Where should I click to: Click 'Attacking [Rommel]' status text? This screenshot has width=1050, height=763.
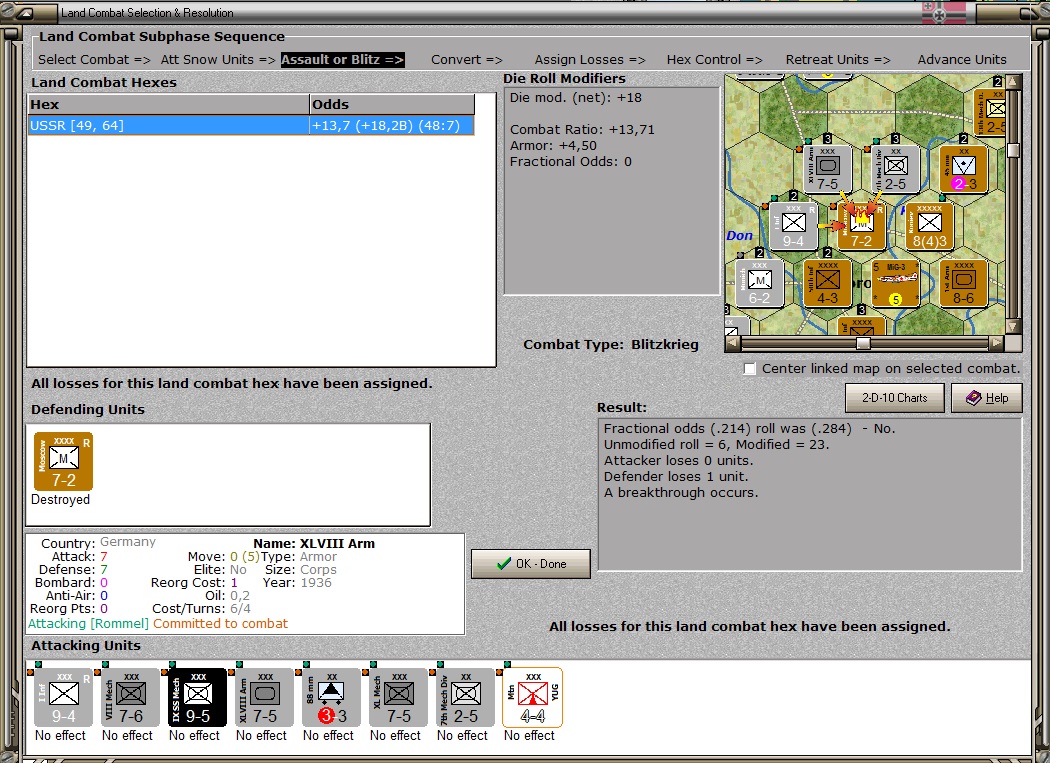[88, 624]
